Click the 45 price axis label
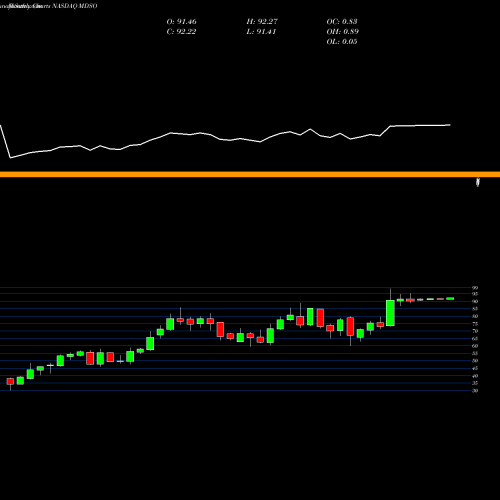 point(475,368)
